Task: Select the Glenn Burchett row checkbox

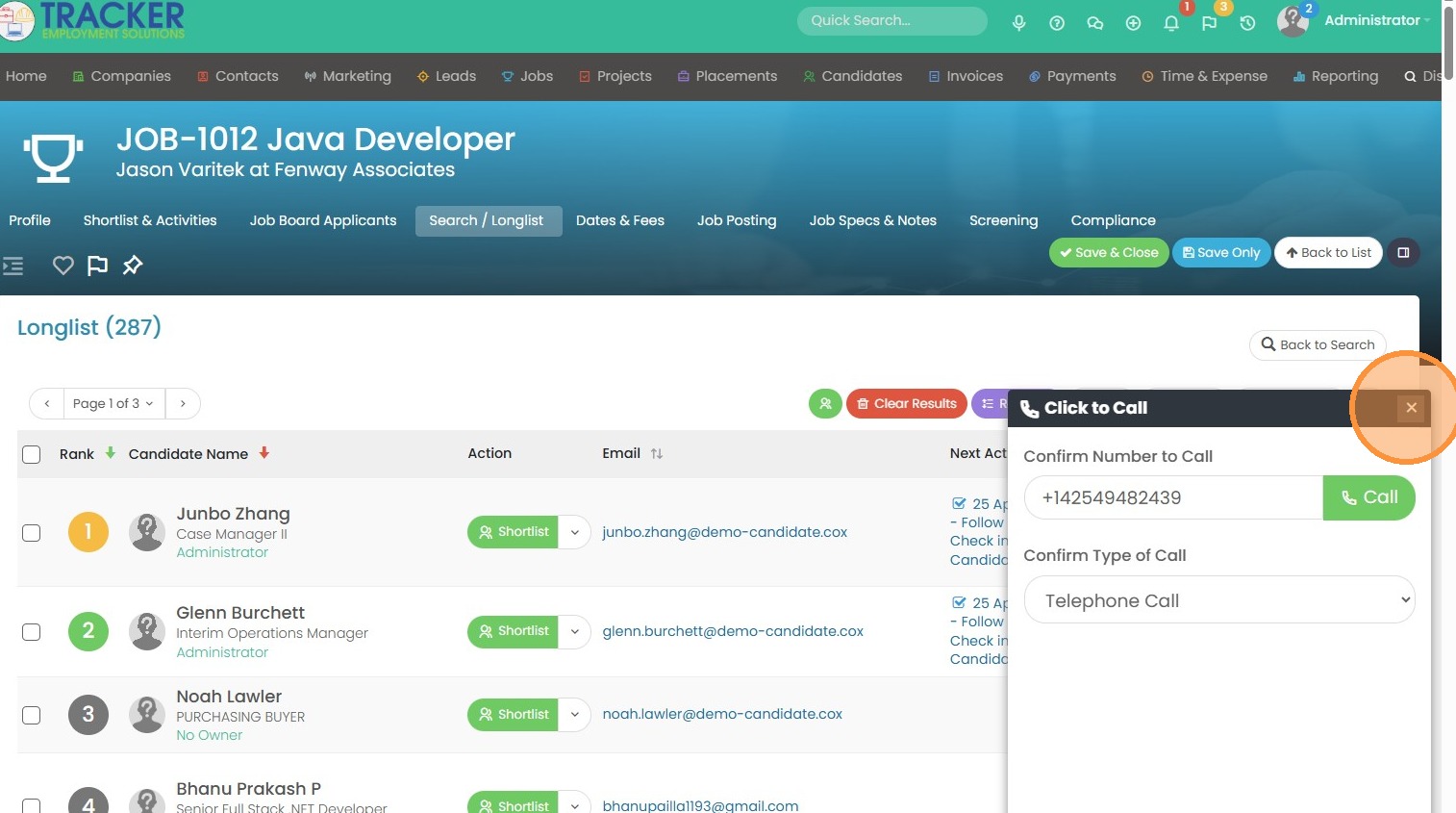Action: (32, 632)
